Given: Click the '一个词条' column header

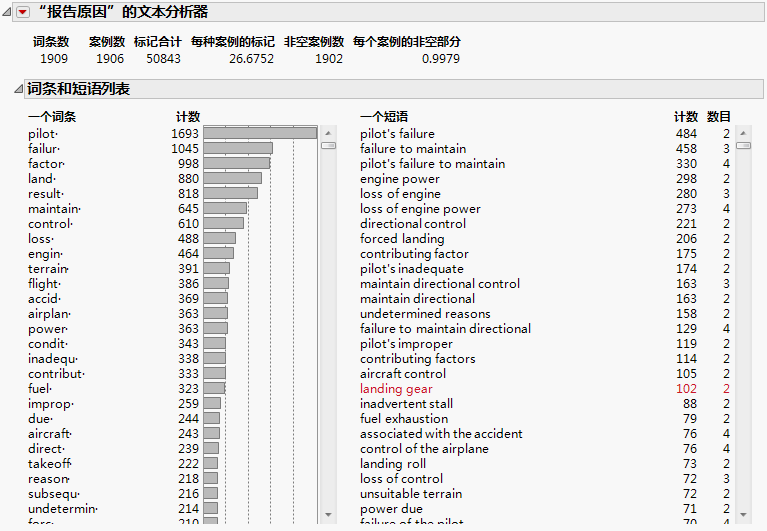Looking at the screenshot, I should point(52,117).
